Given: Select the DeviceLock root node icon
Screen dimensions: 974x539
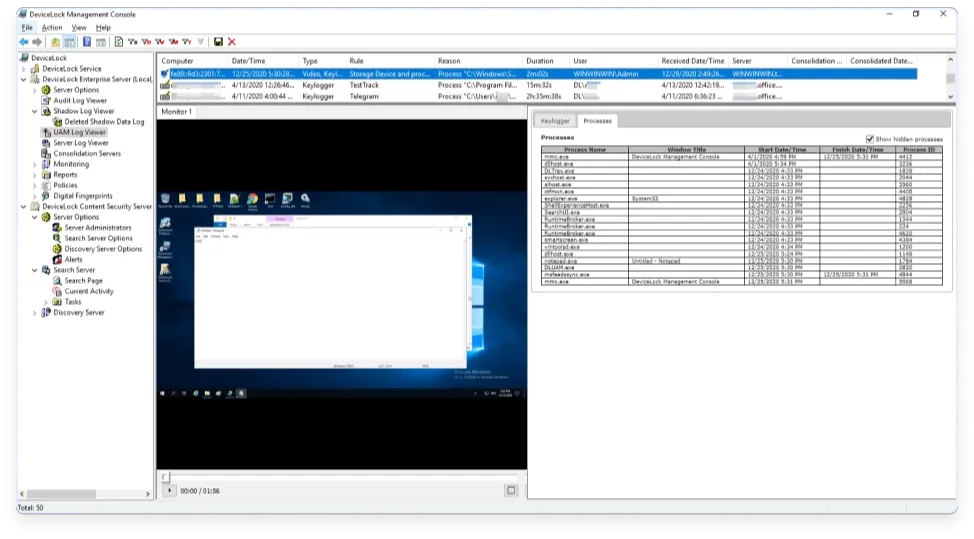Looking at the screenshot, I should (x=24, y=58).
